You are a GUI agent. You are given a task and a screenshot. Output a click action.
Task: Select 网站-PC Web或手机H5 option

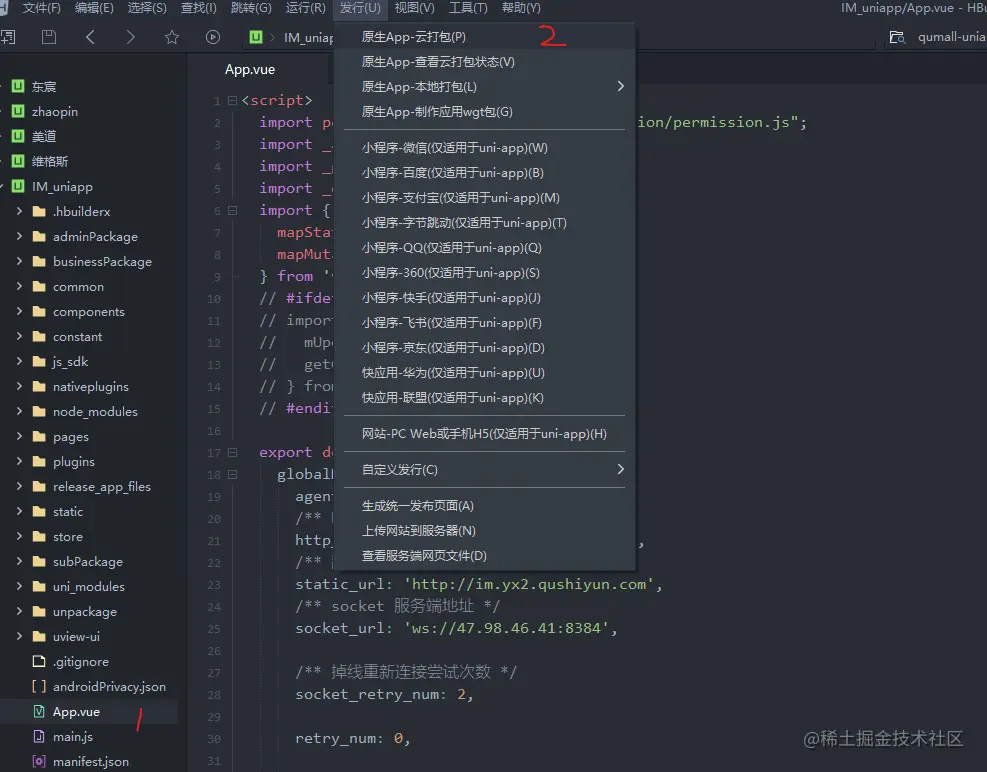coord(484,434)
